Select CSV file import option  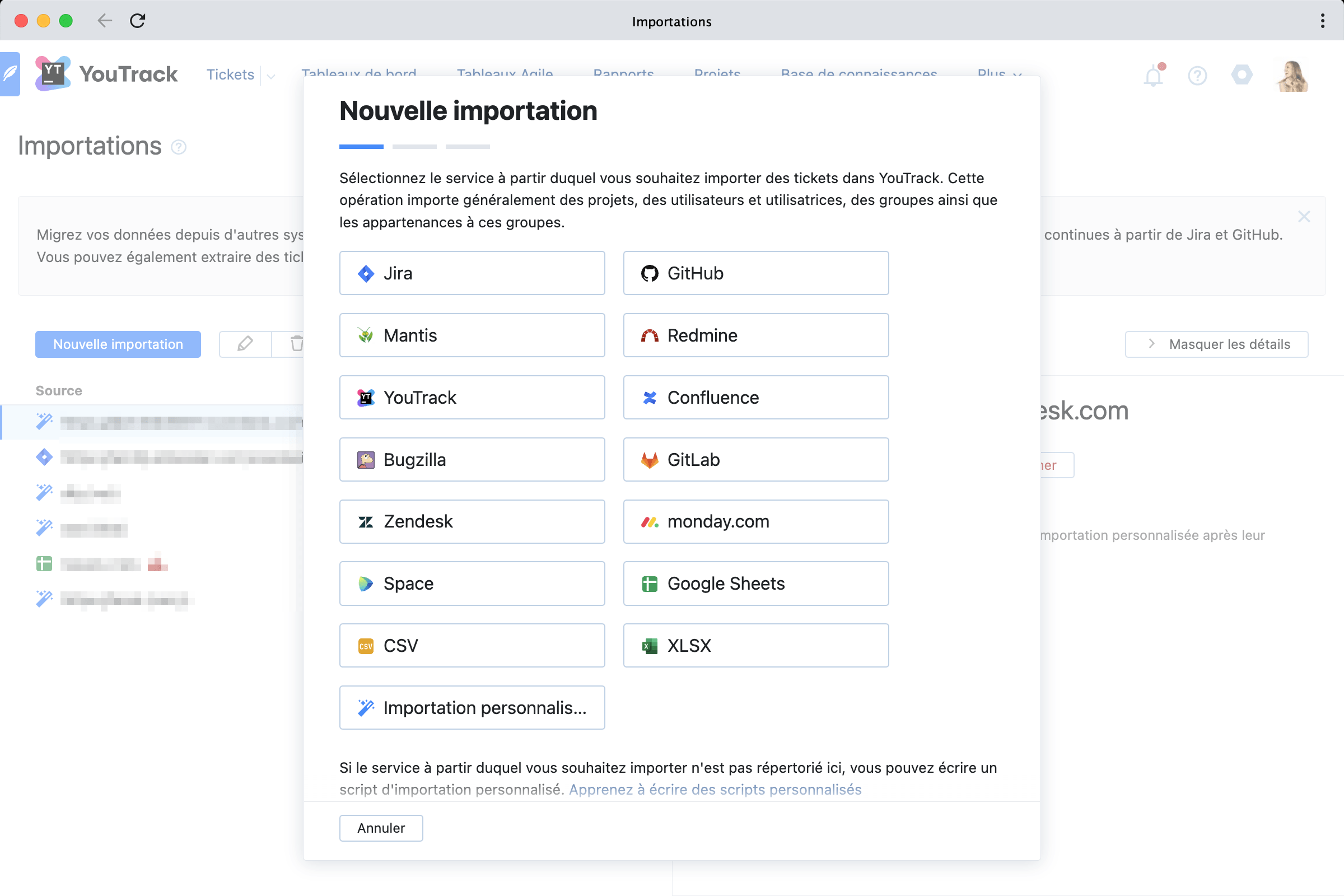[x=472, y=646]
